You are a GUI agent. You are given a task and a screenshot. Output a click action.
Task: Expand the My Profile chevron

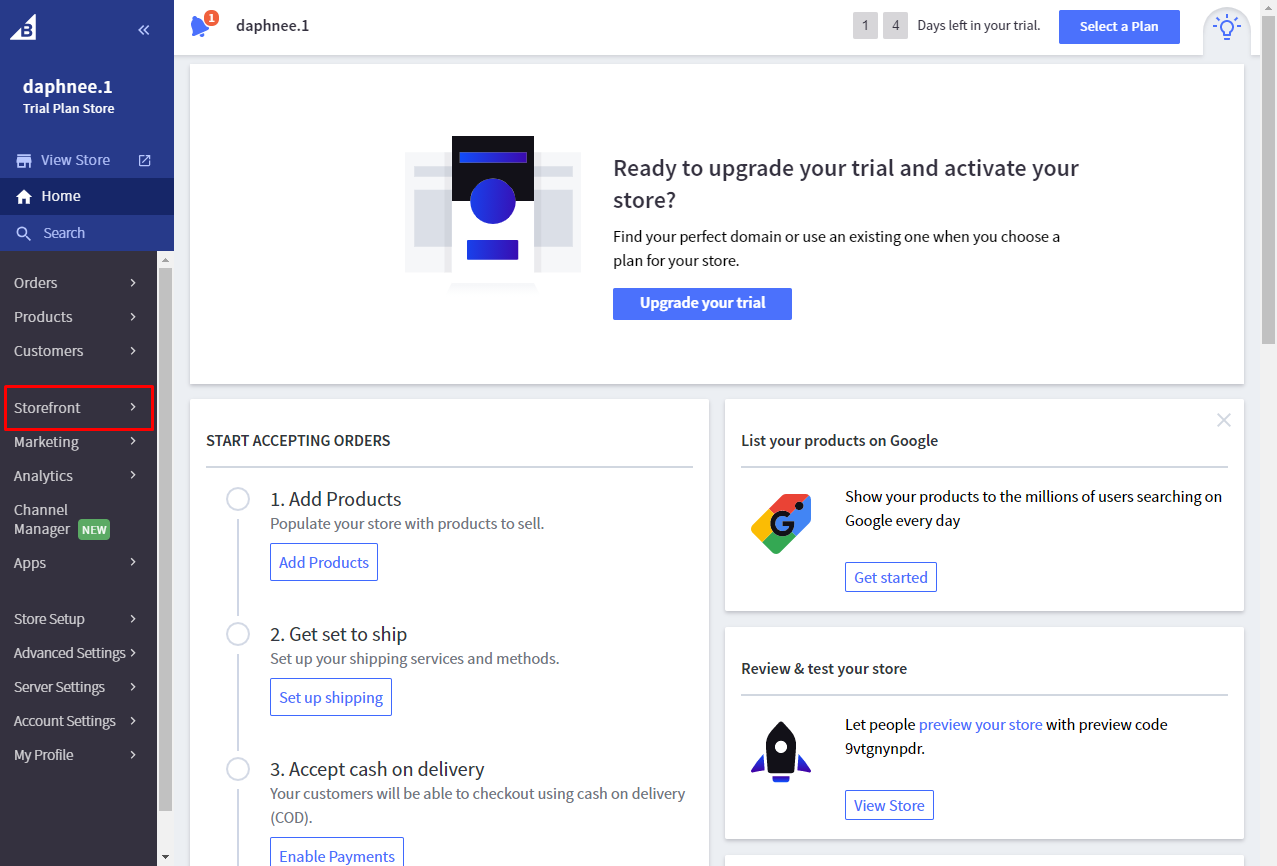[133, 754]
